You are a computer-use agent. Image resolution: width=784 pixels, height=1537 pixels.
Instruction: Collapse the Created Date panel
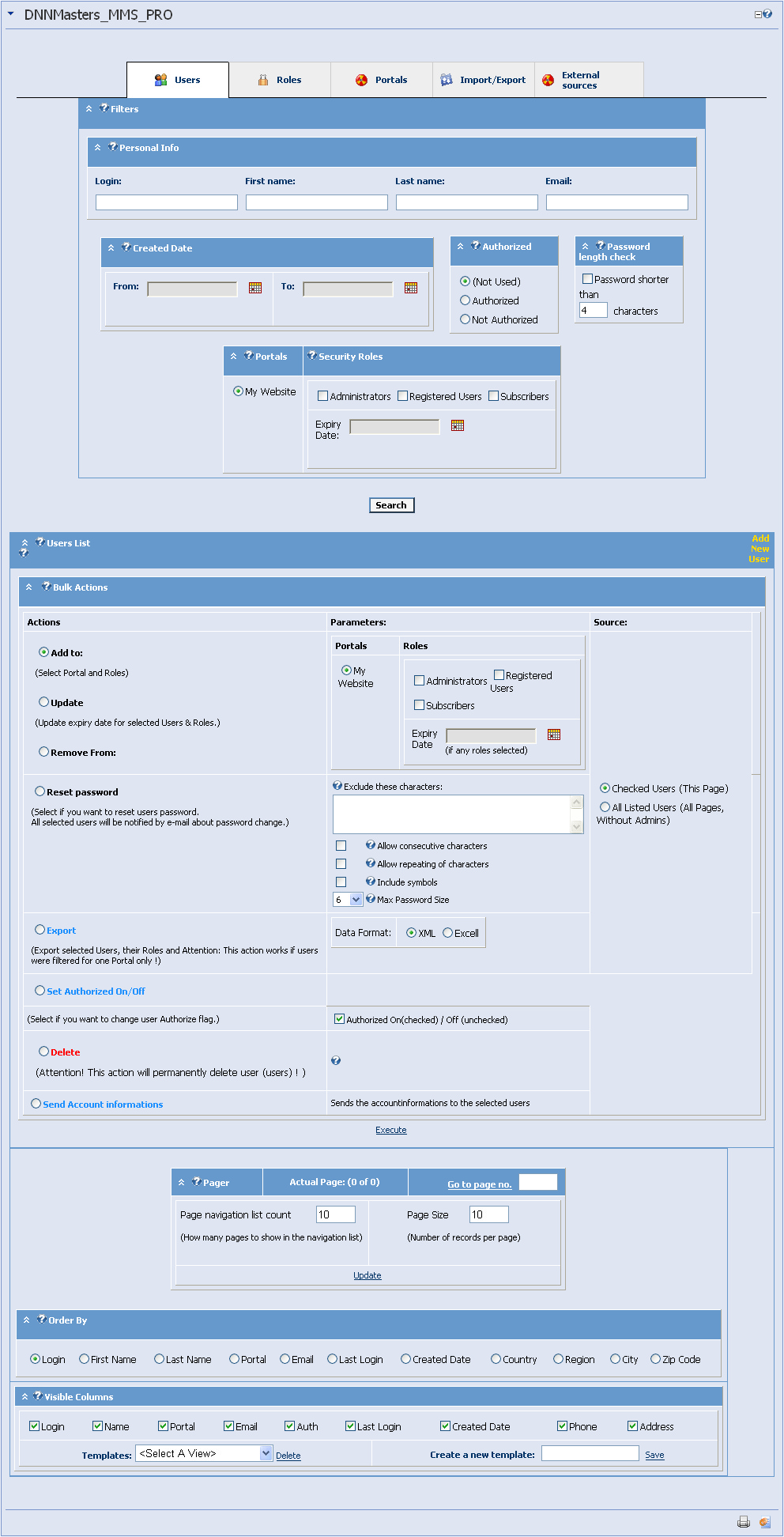(x=111, y=248)
